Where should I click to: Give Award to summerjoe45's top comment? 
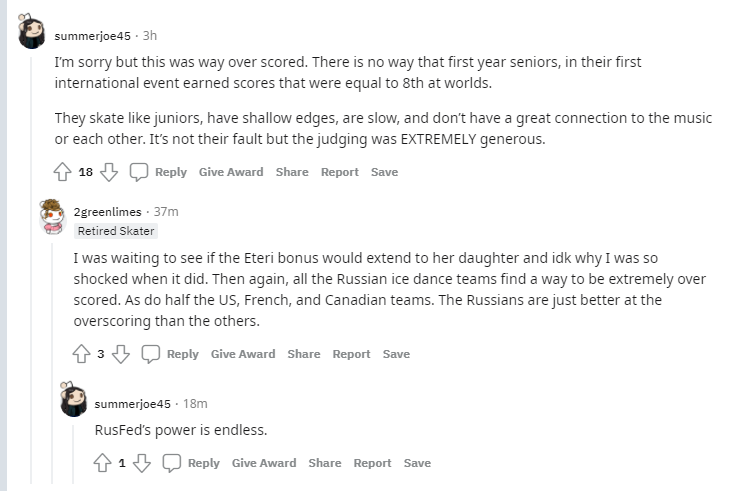point(231,172)
